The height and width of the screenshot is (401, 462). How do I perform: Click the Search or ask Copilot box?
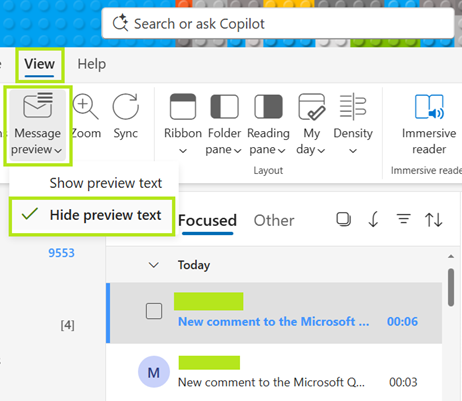point(278,24)
